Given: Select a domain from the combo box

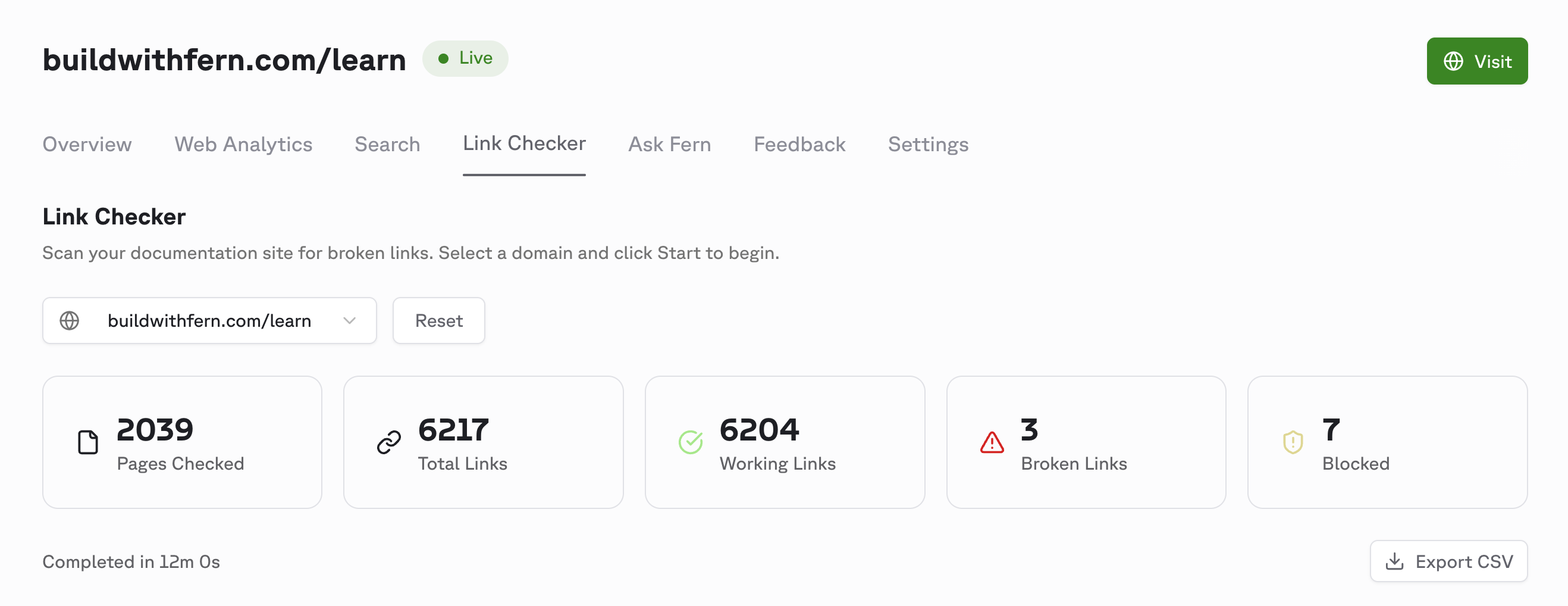Looking at the screenshot, I should tap(209, 320).
